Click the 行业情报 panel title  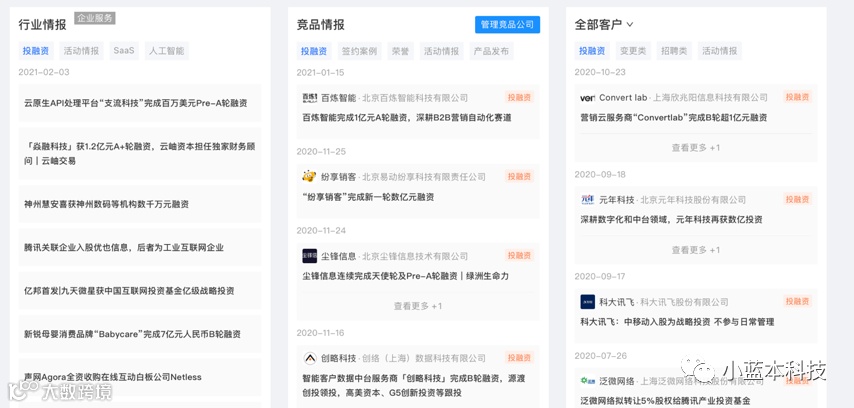[x=42, y=25]
